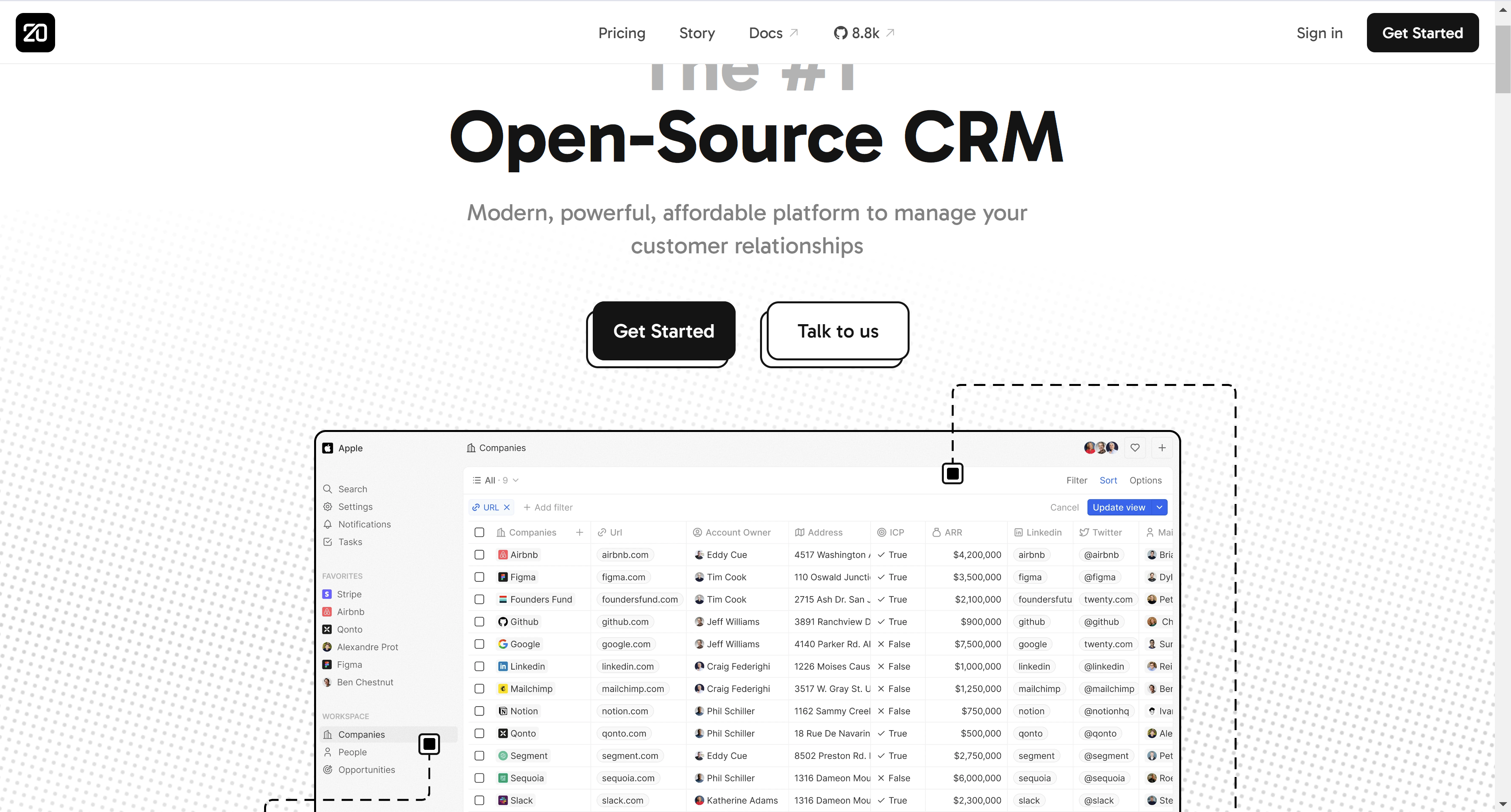The height and width of the screenshot is (812, 1511).
Task: Open the Options menu in the table toolbar
Action: pos(1145,480)
